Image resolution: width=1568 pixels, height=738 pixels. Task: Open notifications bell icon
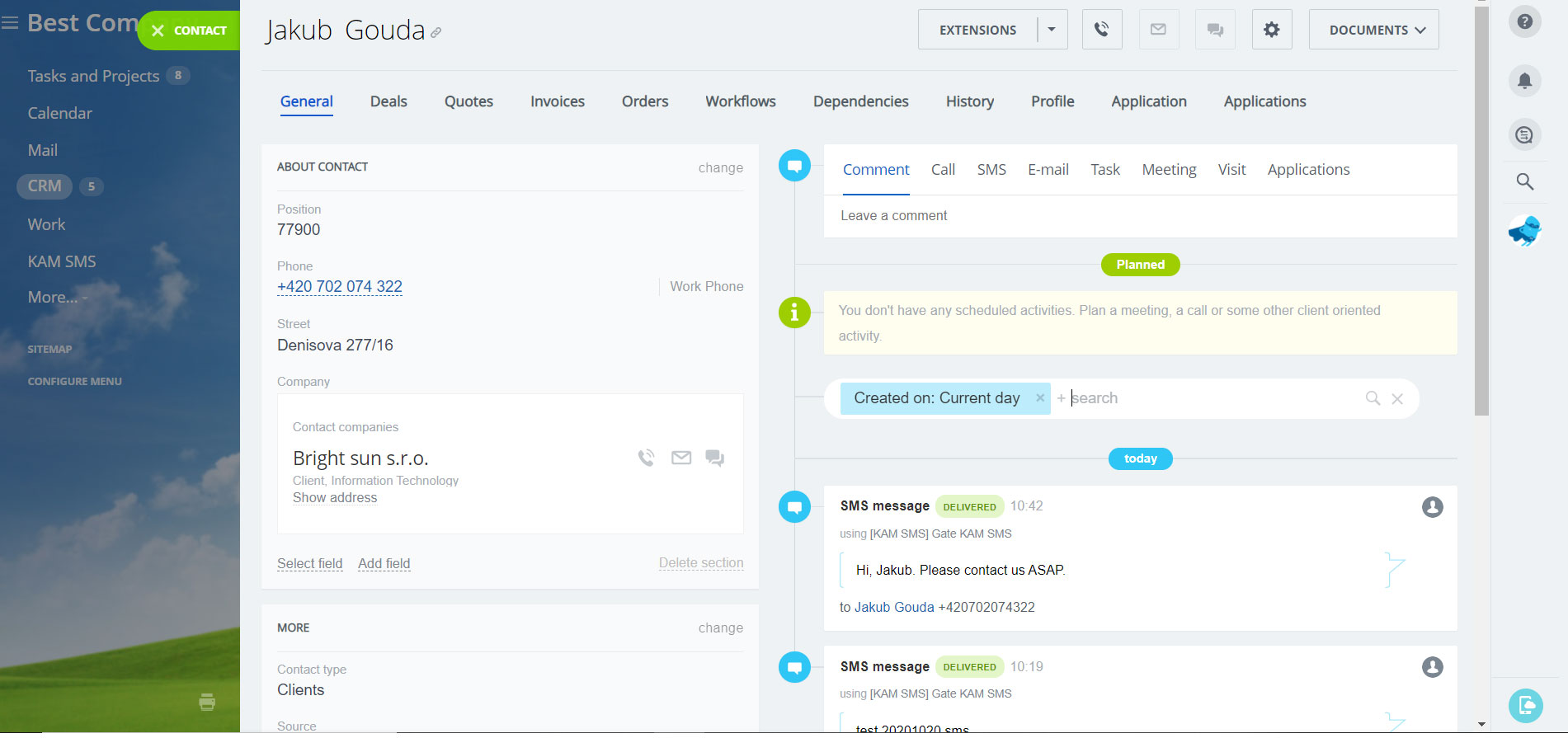point(1524,81)
